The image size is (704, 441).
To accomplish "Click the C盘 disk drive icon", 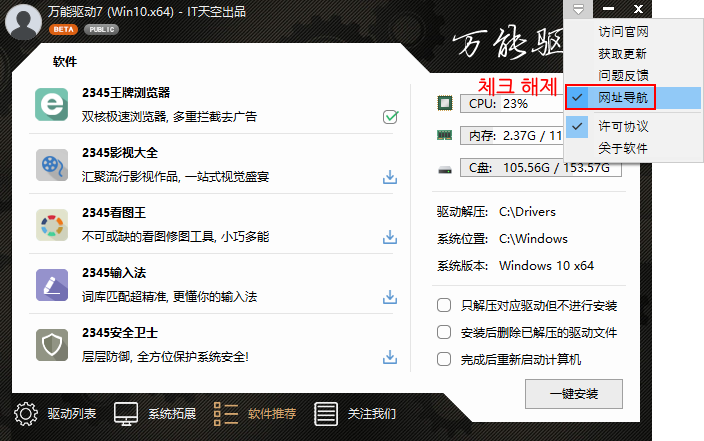I will pos(444,170).
